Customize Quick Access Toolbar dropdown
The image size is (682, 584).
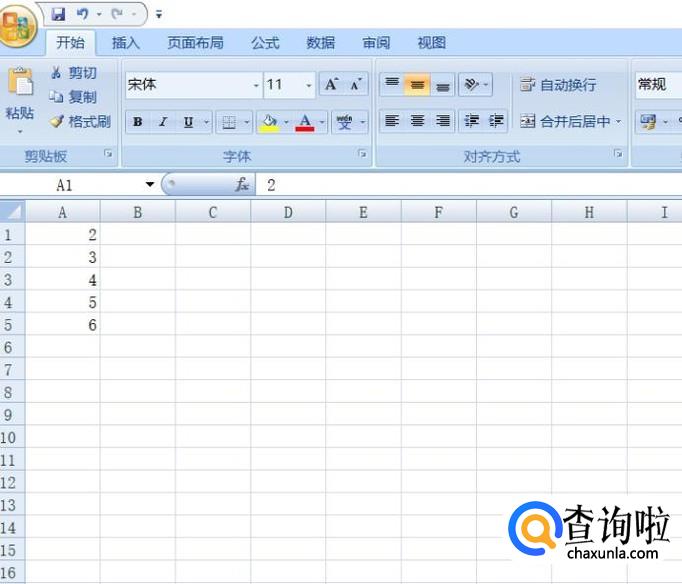click(x=159, y=15)
